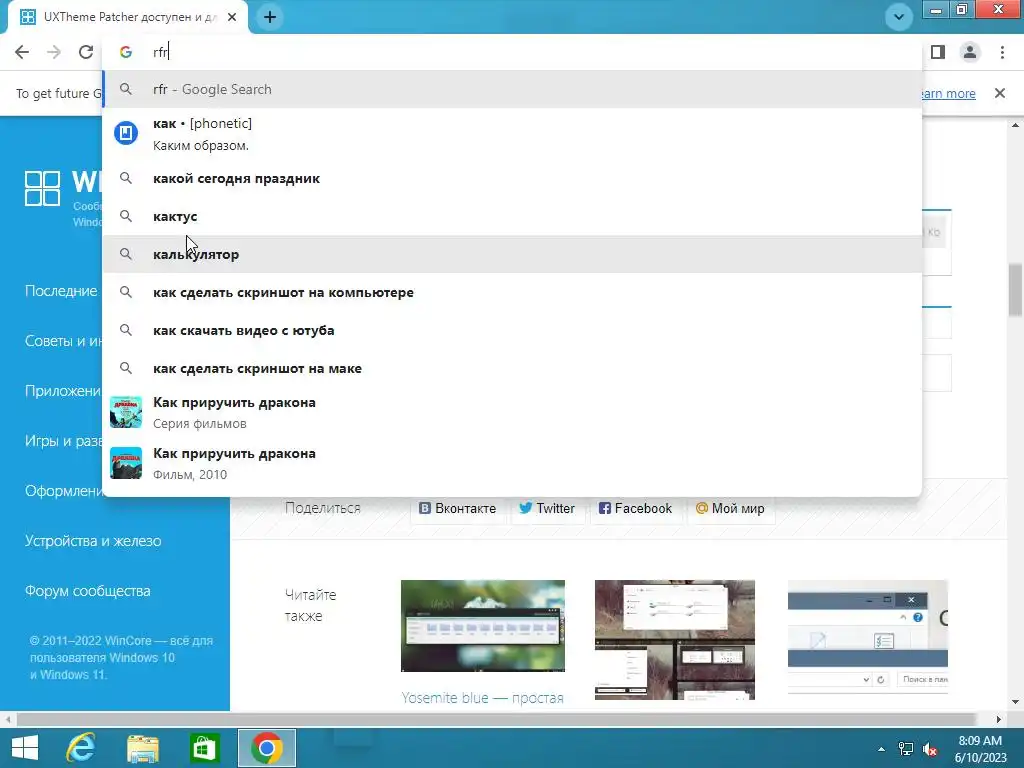Share the article on Facebook

pos(635,508)
